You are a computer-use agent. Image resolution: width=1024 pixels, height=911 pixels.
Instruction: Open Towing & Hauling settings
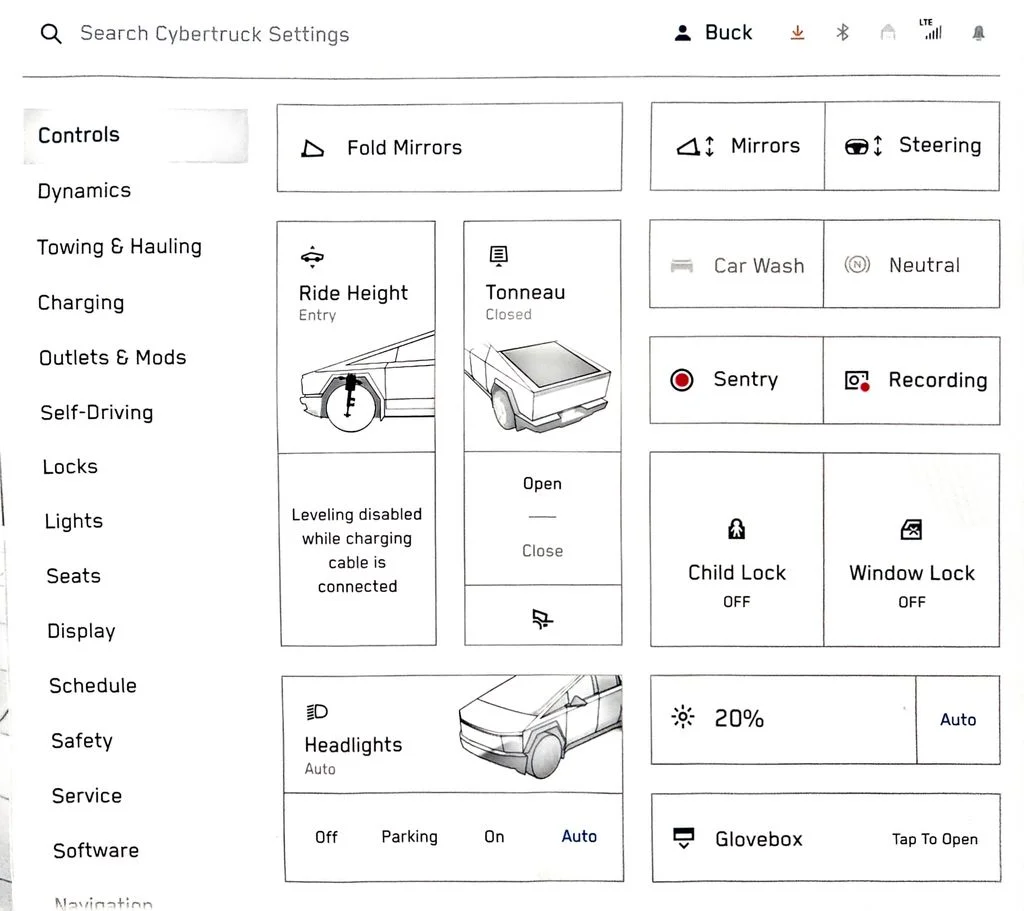[119, 246]
